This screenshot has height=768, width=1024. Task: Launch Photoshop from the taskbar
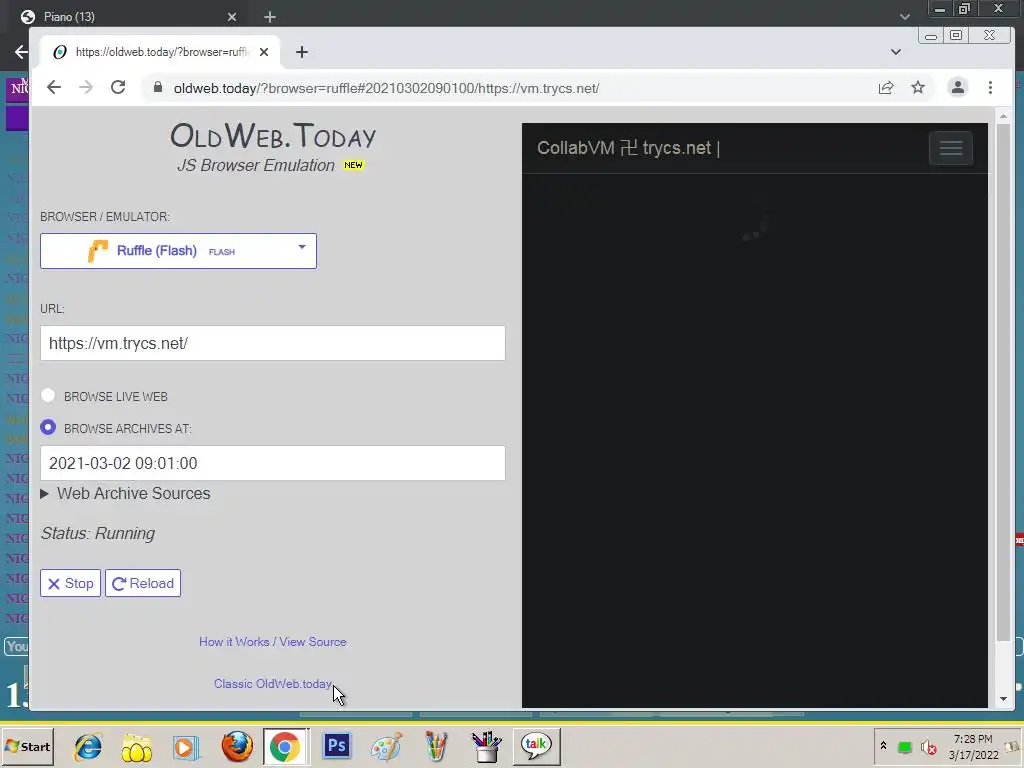(336, 745)
